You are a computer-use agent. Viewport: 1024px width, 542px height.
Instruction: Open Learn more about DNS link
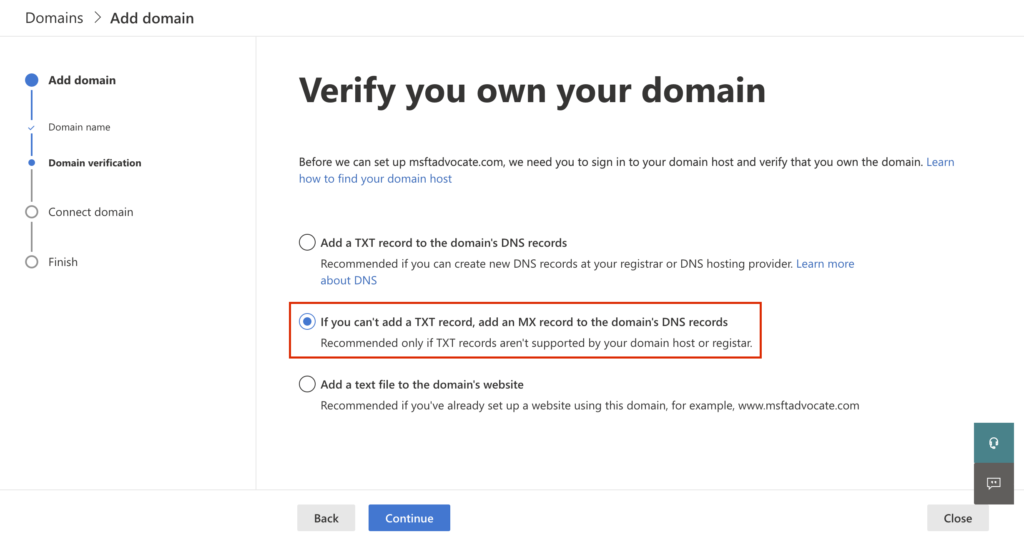click(824, 264)
